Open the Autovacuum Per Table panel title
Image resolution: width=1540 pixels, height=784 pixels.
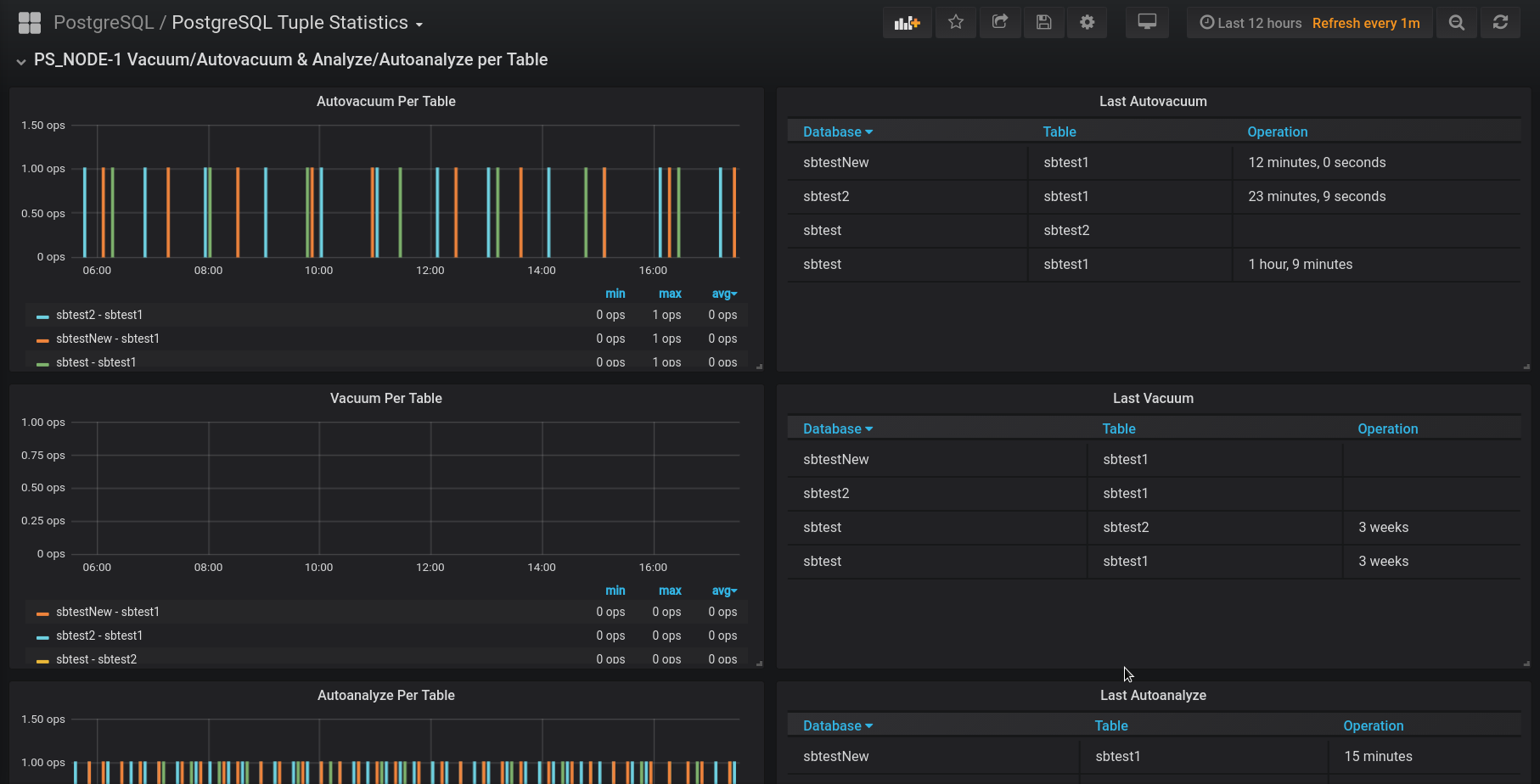point(386,101)
